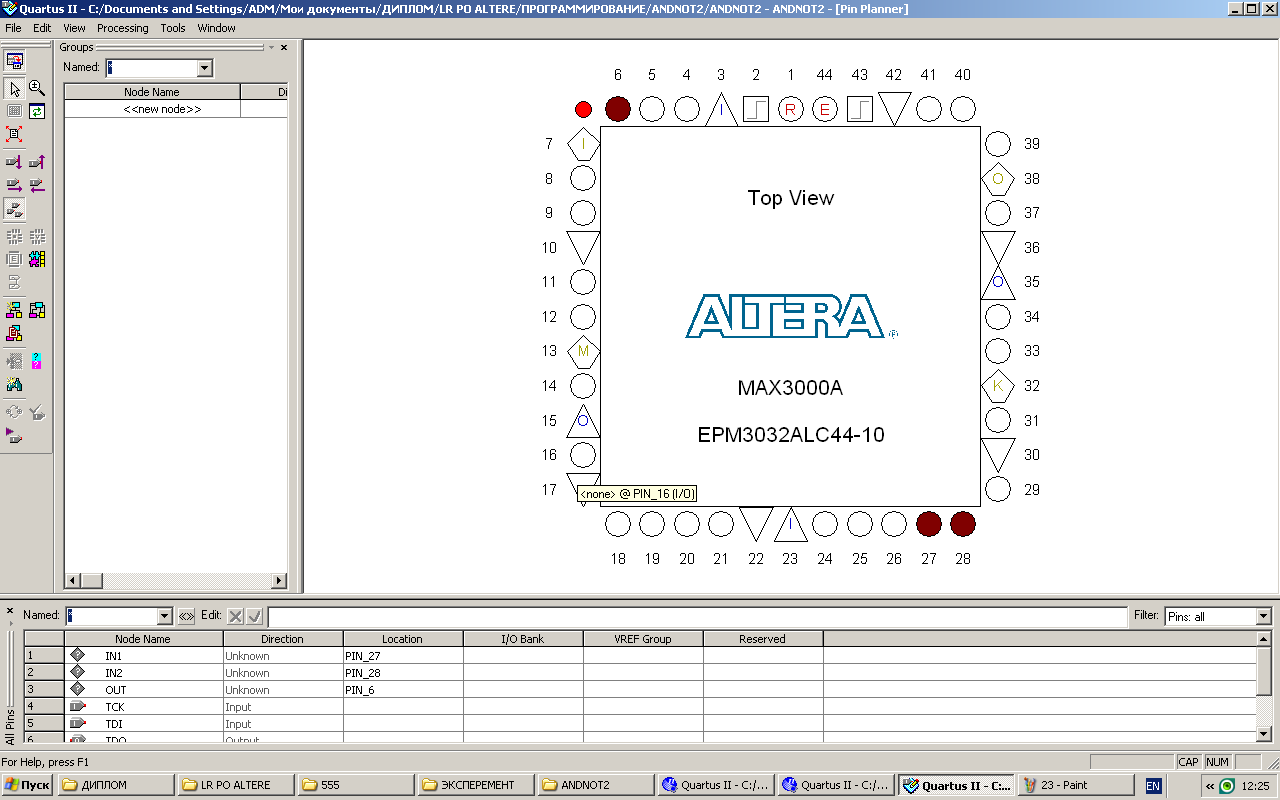Click the Direction column header
This screenshot has height=800, width=1280.
pyautogui.click(x=283, y=639)
